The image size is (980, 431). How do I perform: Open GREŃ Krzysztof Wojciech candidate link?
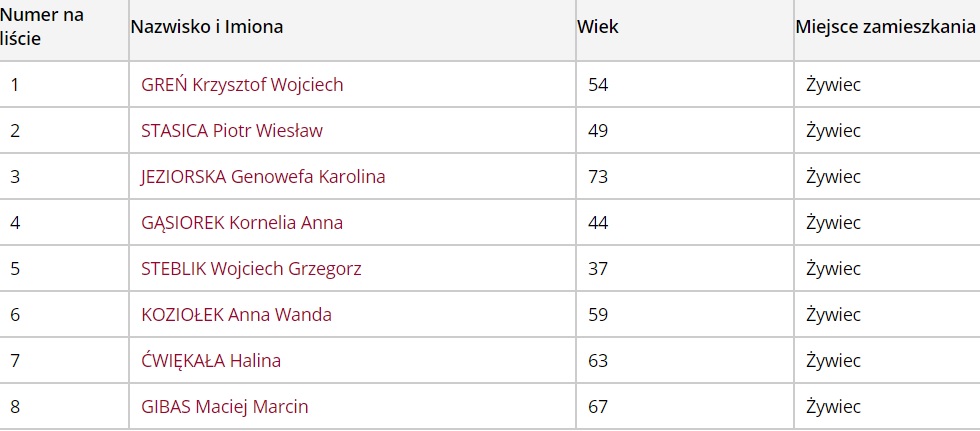[x=242, y=85]
